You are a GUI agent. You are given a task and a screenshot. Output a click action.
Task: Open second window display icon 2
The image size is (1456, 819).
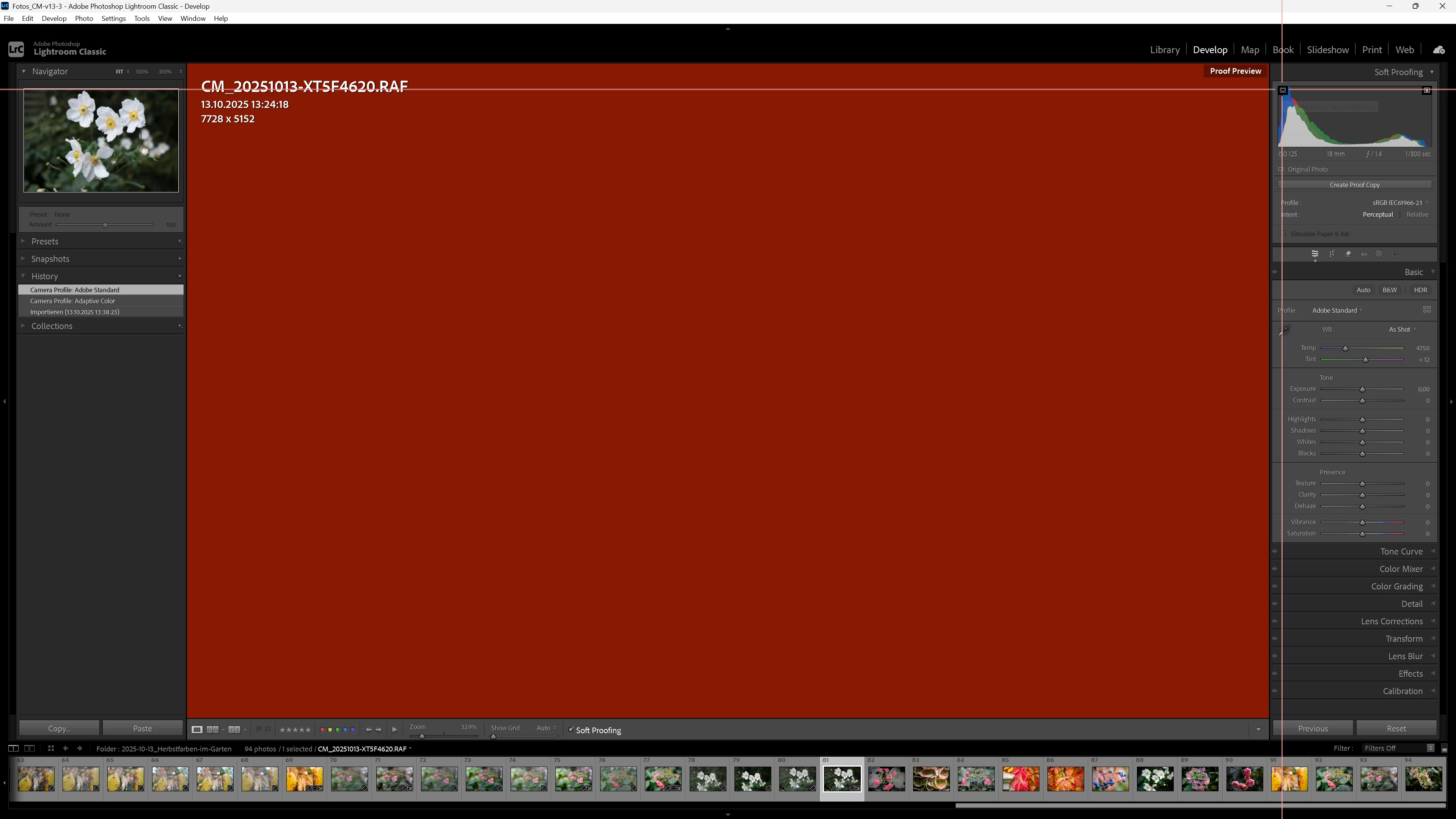(30, 748)
